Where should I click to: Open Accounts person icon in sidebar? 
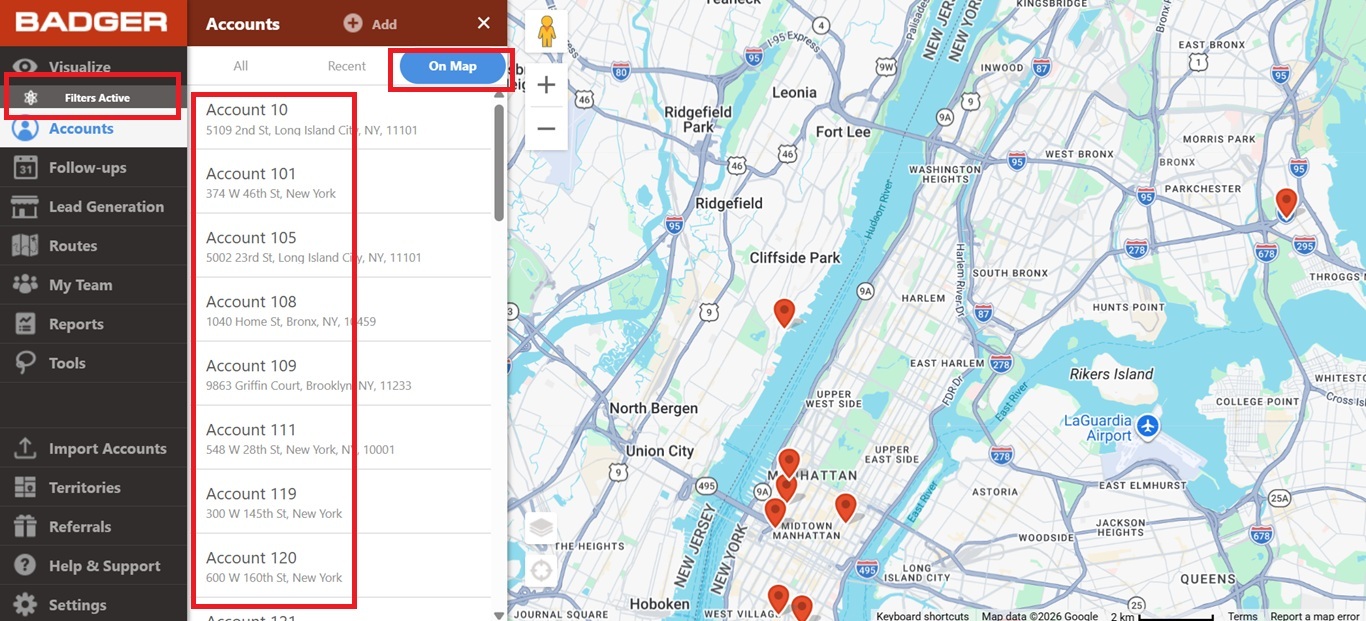pos(25,128)
